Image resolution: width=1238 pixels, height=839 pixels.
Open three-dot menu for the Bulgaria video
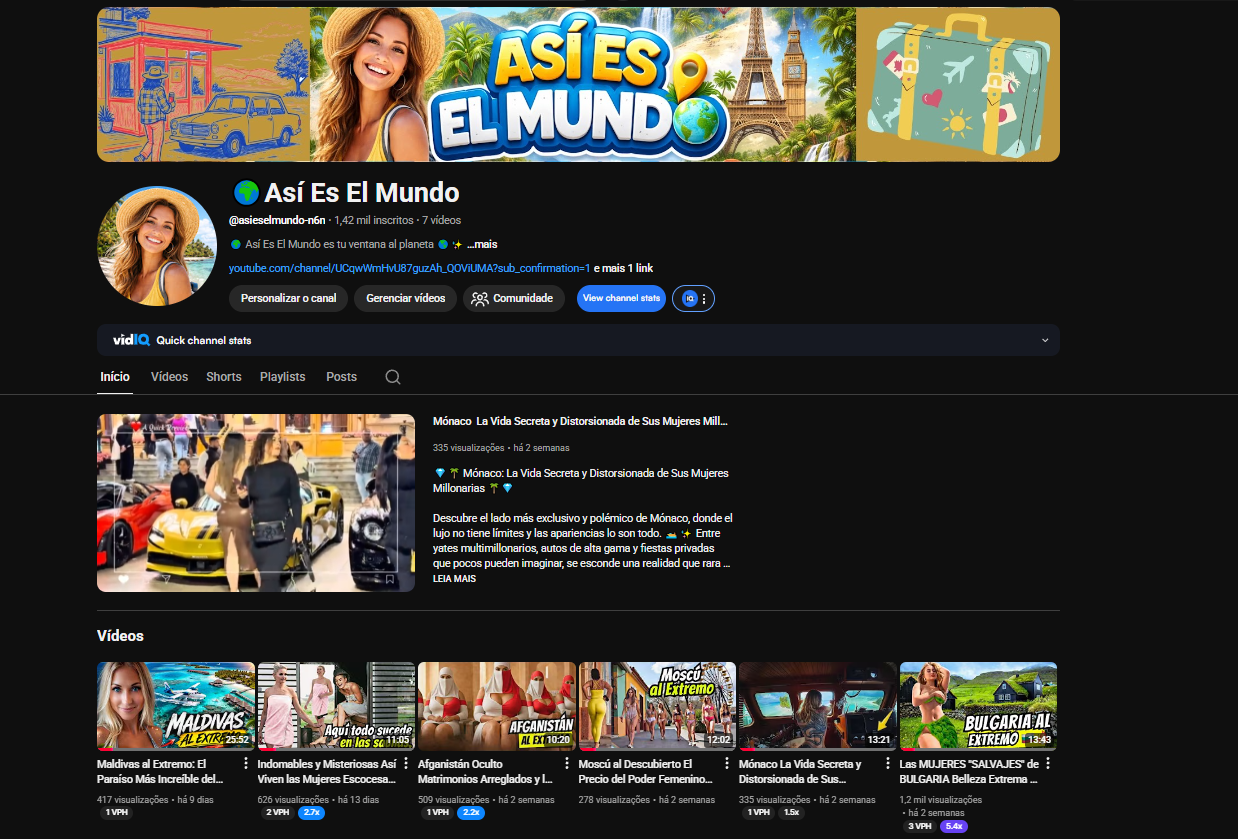click(1048, 764)
